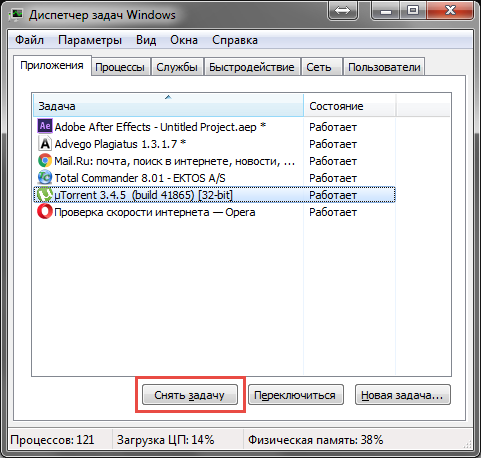The image size is (481, 458).
Task: Click the double-arrow resize icon in title bar
Action: click(343, 11)
